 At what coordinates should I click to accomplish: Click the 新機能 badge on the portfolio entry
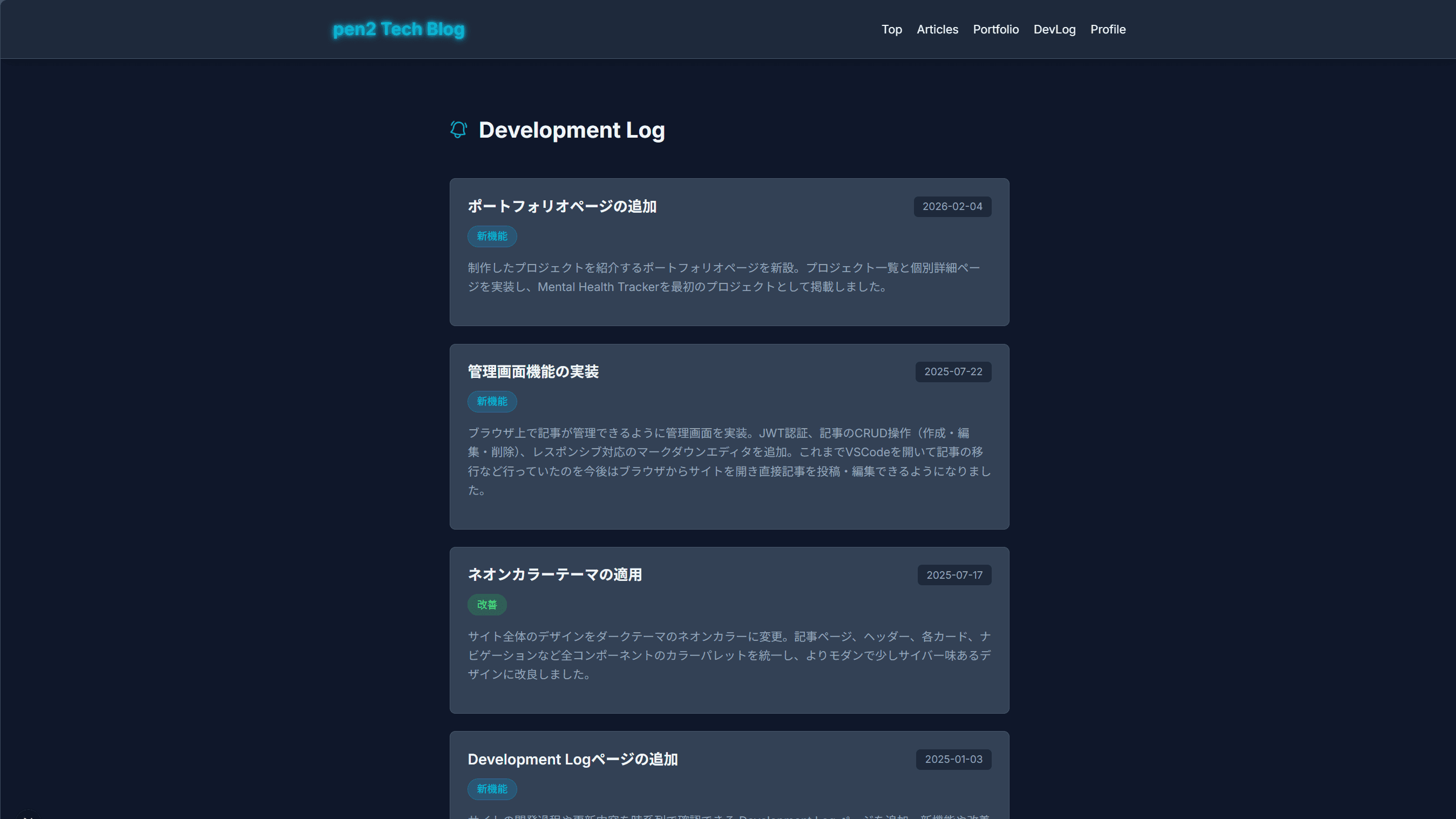[x=492, y=236]
